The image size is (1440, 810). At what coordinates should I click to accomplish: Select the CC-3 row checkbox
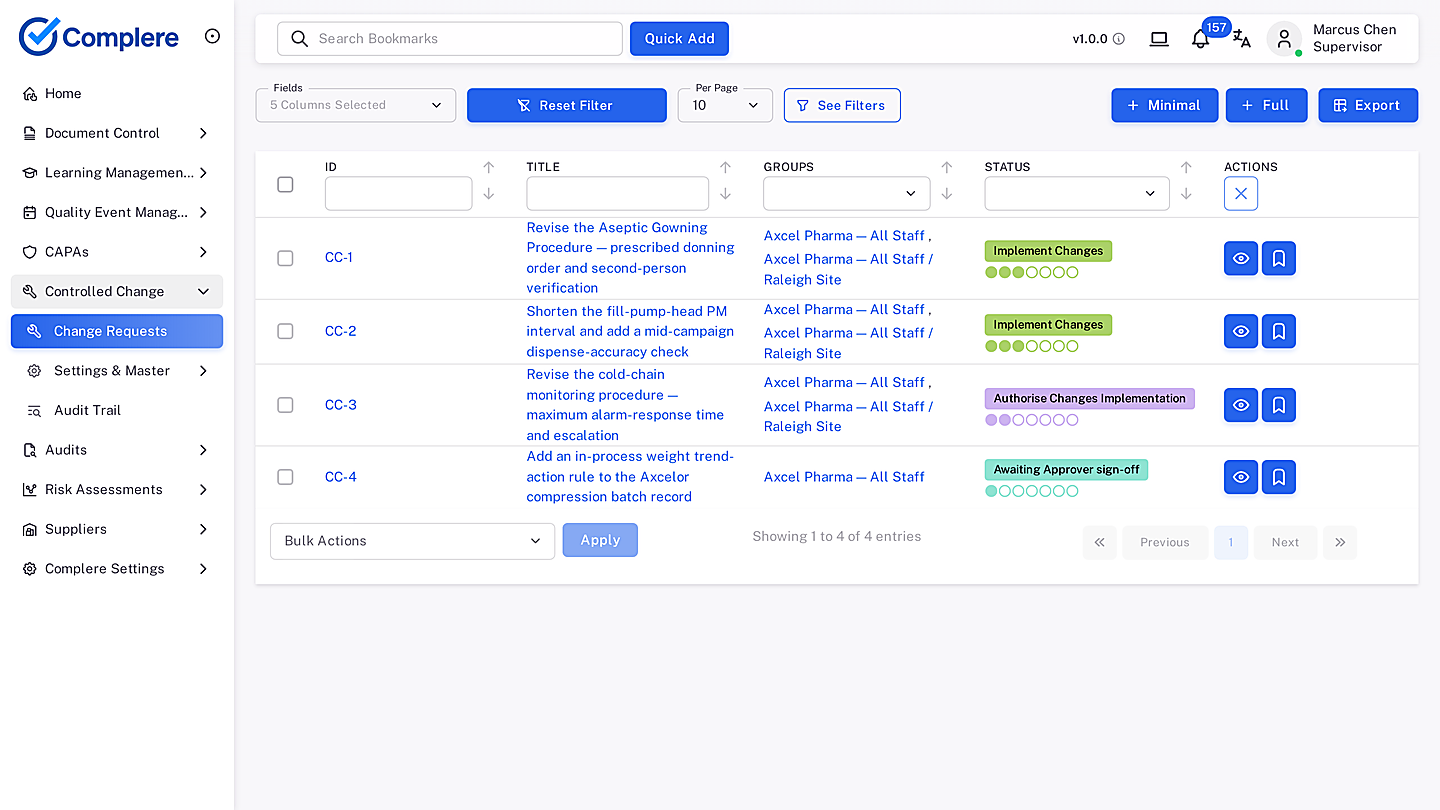(285, 405)
